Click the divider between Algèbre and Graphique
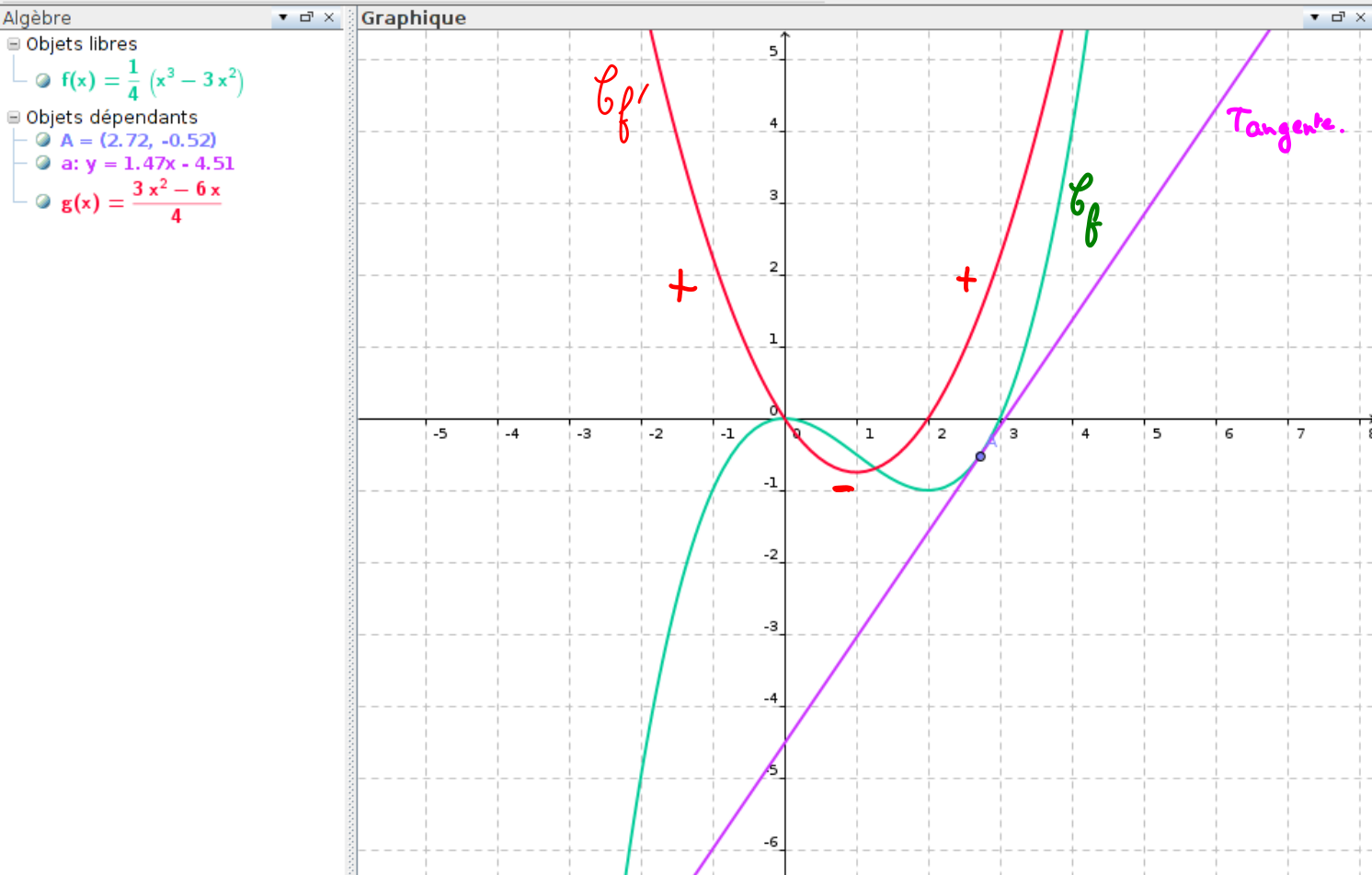 [x=350, y=442]
